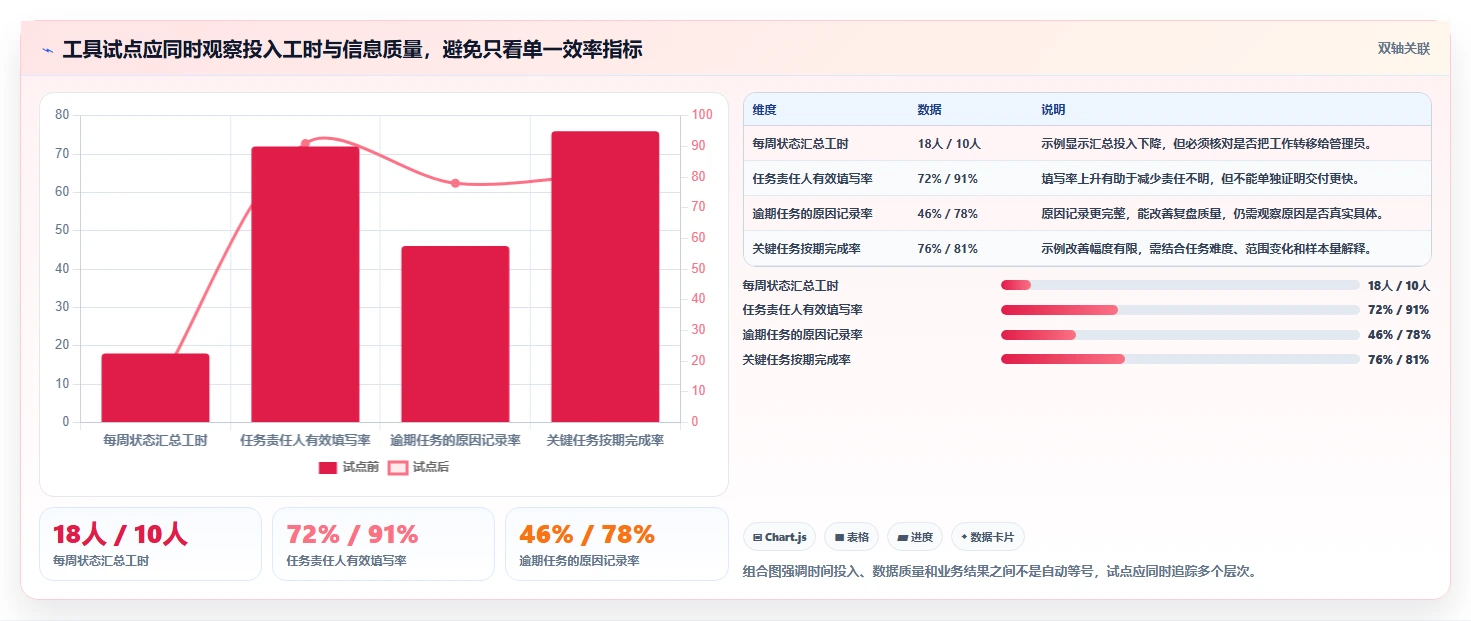The width and height of the screenshot is (1471, 621).
Task: Click the 46% / 78% table cell
Action: pos(947,214)
